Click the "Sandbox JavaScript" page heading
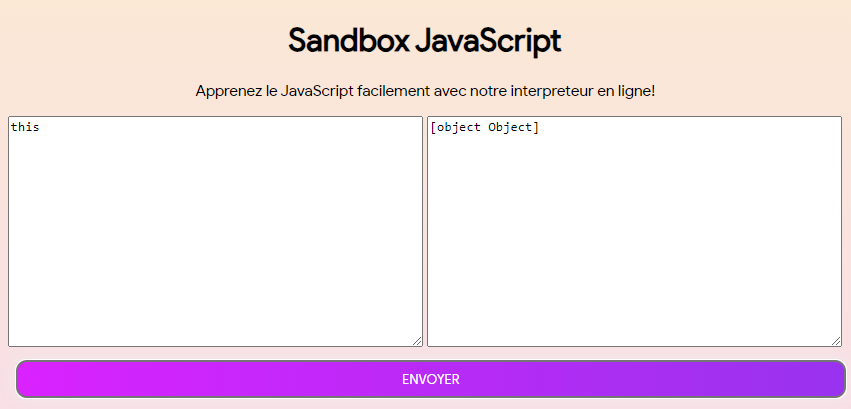This screenshot has height=409, width=851. pyautogui.click(x=425, y=41)
